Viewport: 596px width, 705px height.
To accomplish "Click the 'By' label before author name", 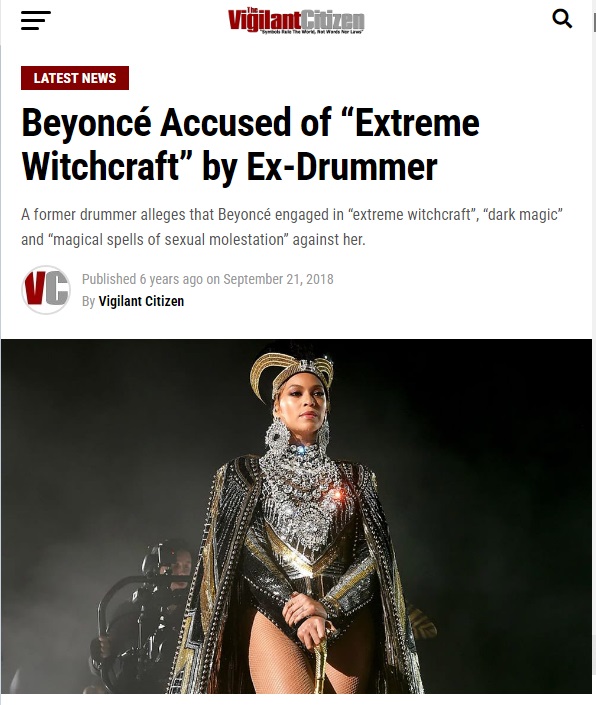I will coord(88,301).
